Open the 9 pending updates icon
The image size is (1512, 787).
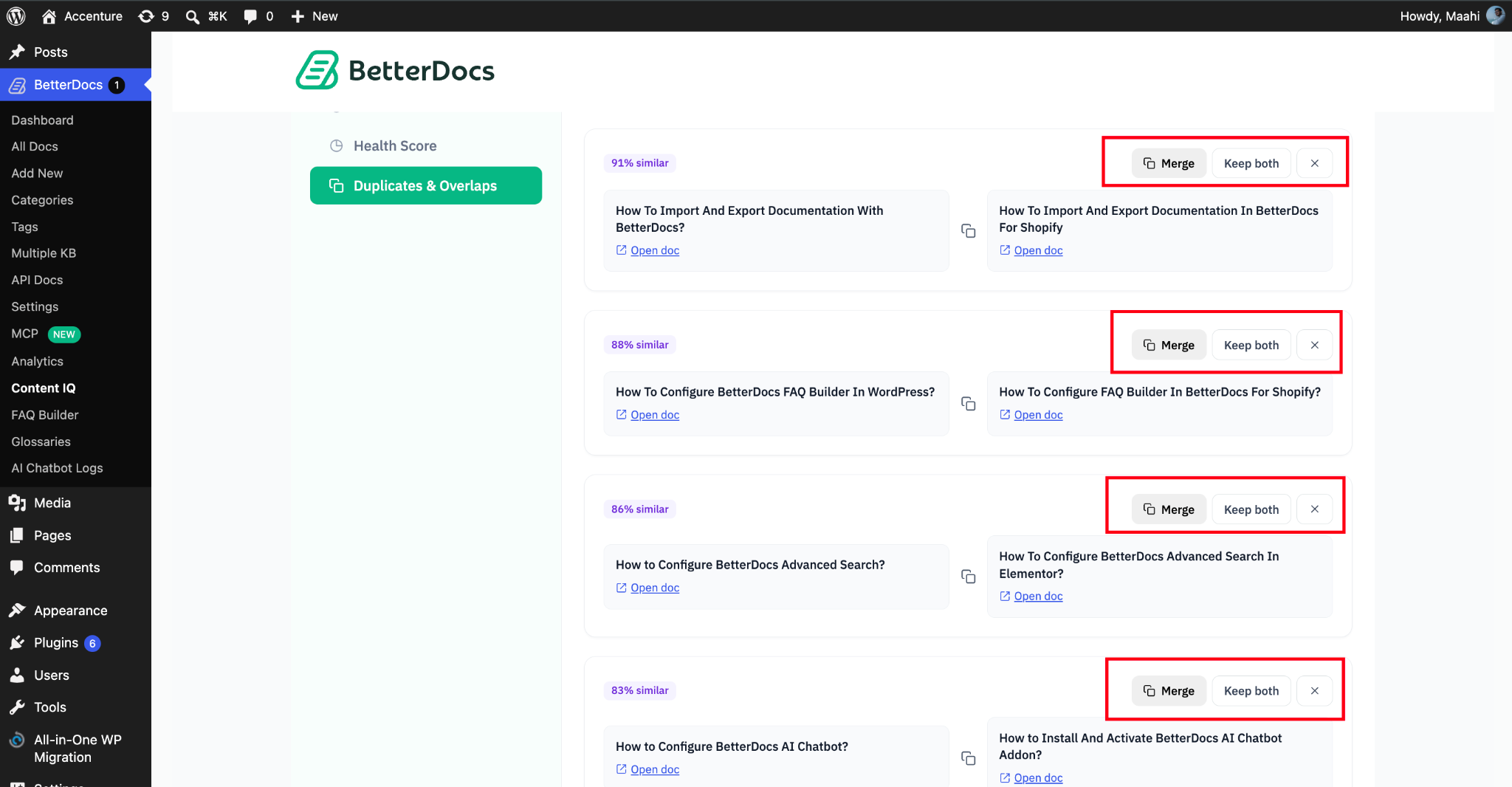(x=154, y=16)
